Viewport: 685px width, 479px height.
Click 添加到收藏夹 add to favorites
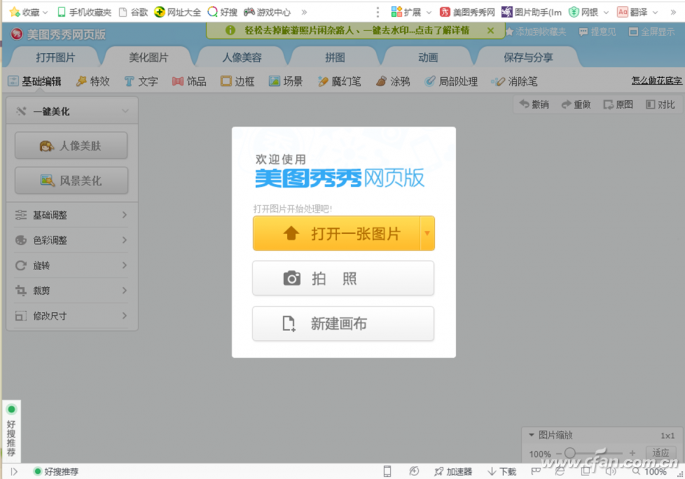[536, 32]
